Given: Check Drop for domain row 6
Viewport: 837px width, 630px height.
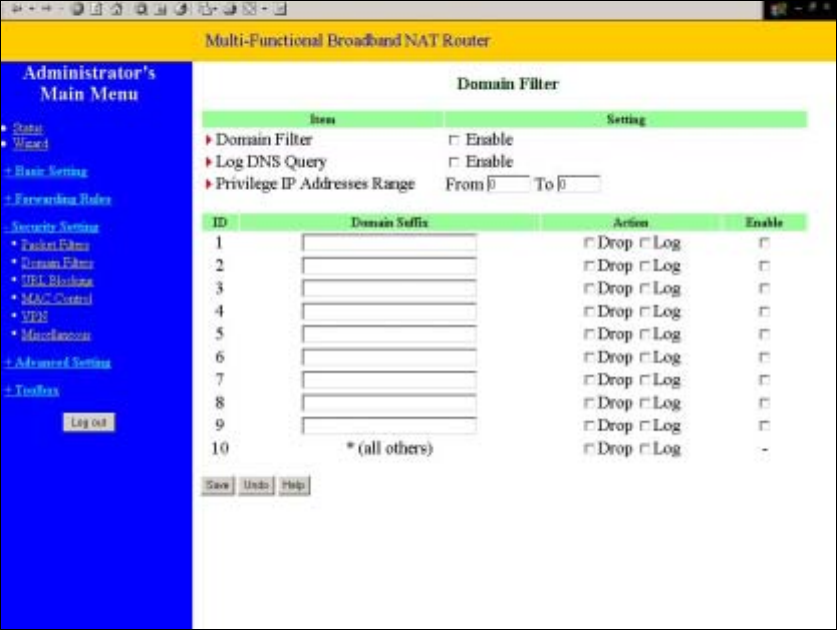Looking at the screenshot, I should (x=589, y=357).
